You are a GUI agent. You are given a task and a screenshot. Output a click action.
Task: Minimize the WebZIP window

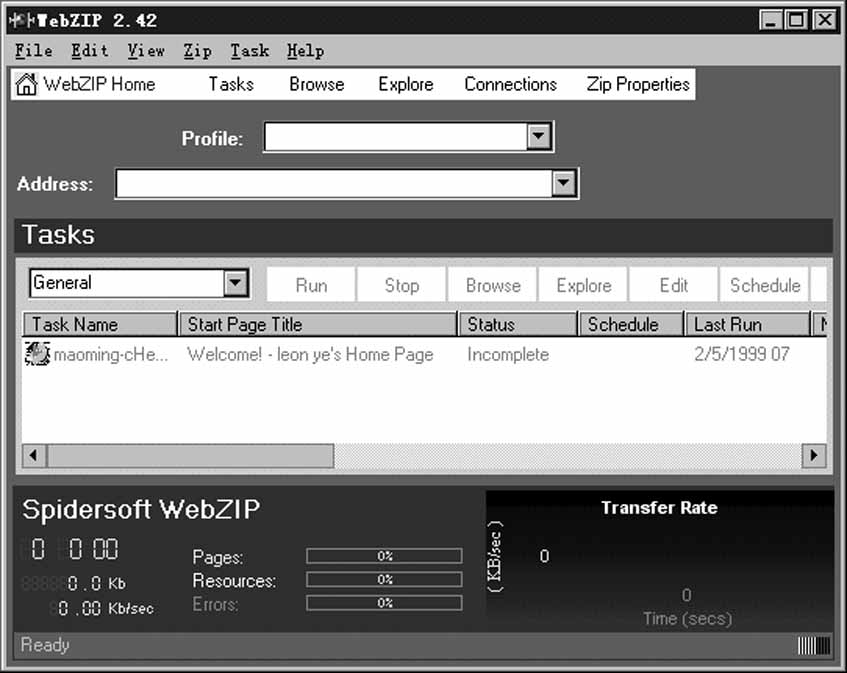click(771, 21)
